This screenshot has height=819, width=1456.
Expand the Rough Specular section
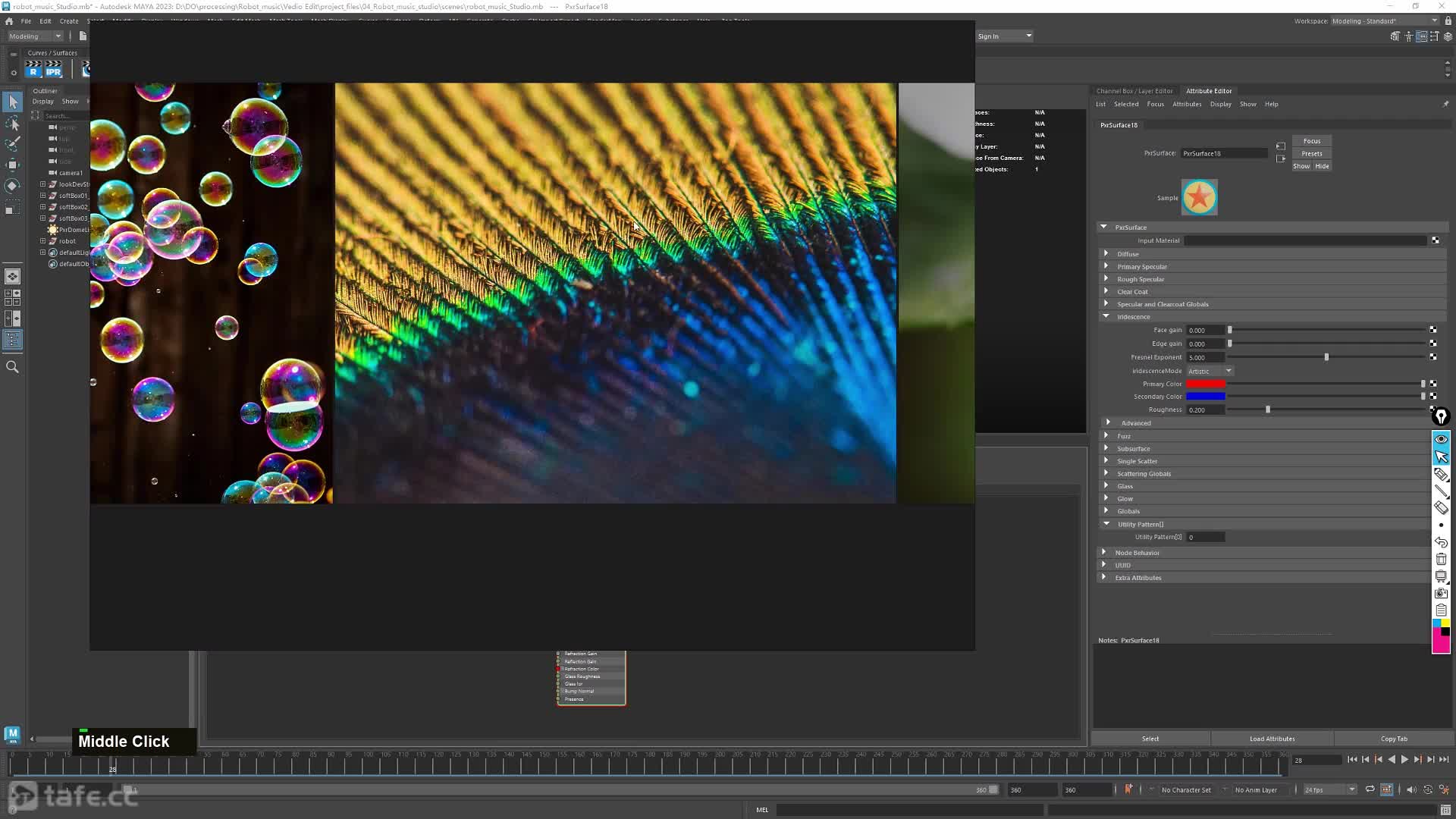1106,278
